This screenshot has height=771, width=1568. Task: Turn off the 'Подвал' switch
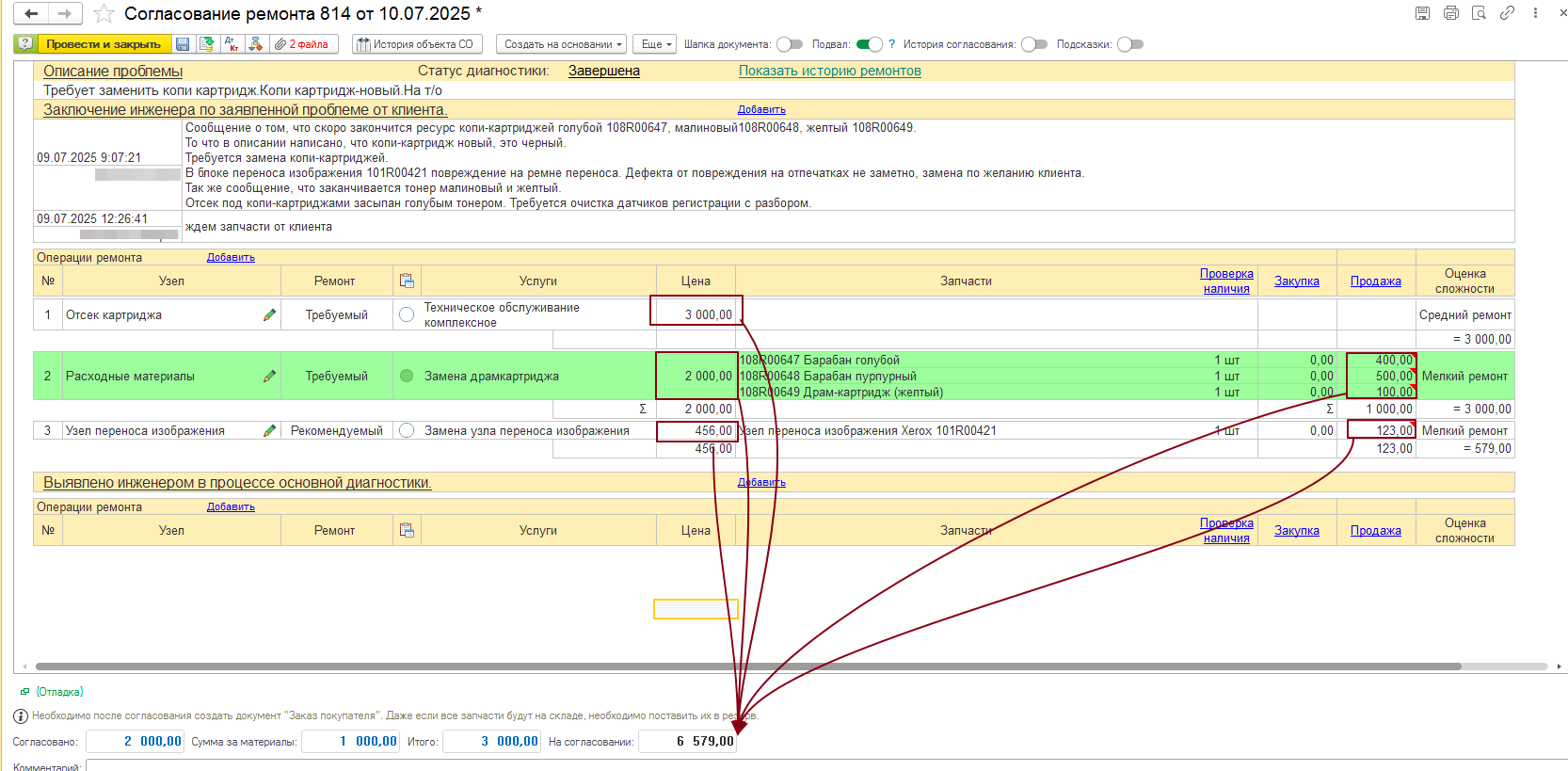pyautogui.click(x=869, y=44)
